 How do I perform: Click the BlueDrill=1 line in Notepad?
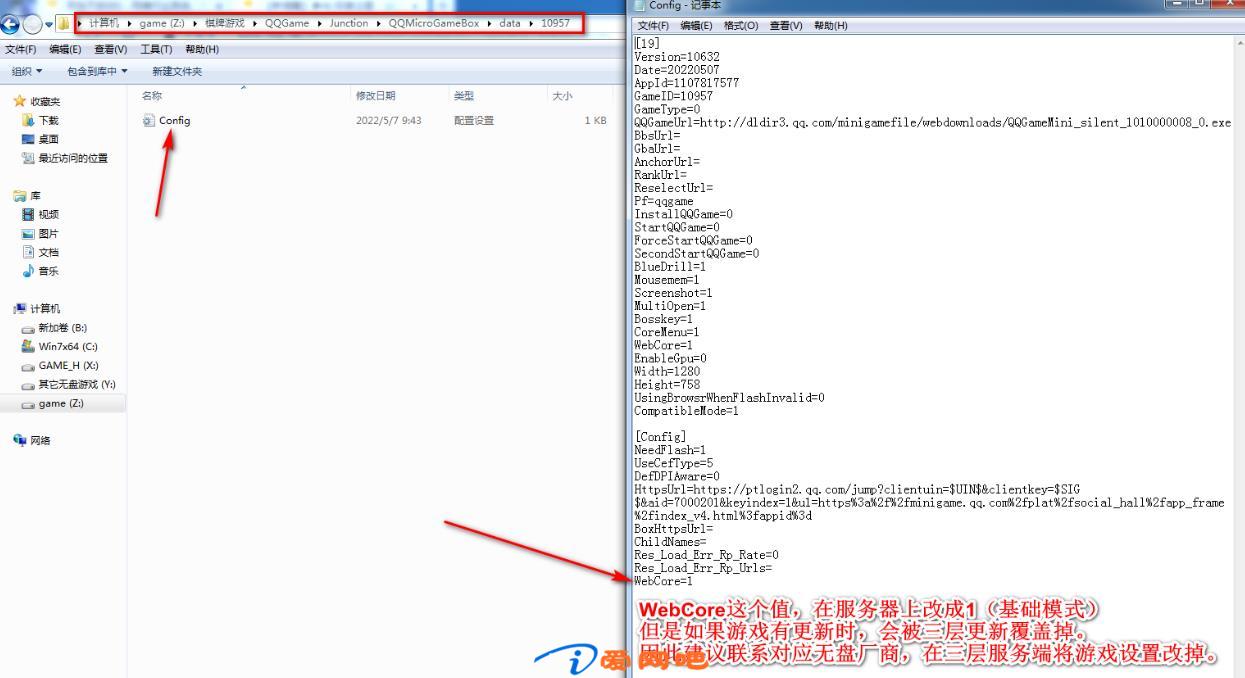pyautogui.click(x=670, y=267)
